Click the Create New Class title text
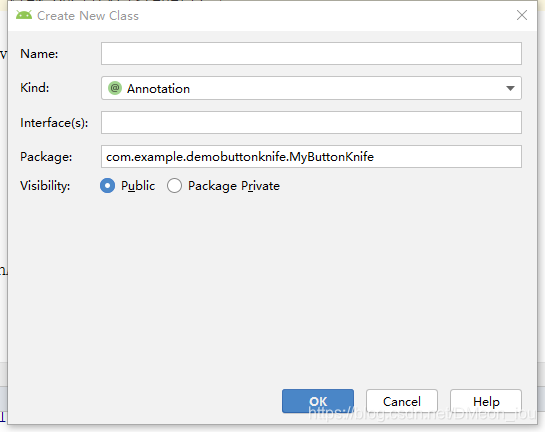The height and width of the screenshot is (432, 545). pyautogui.click(x=88, y=16)
